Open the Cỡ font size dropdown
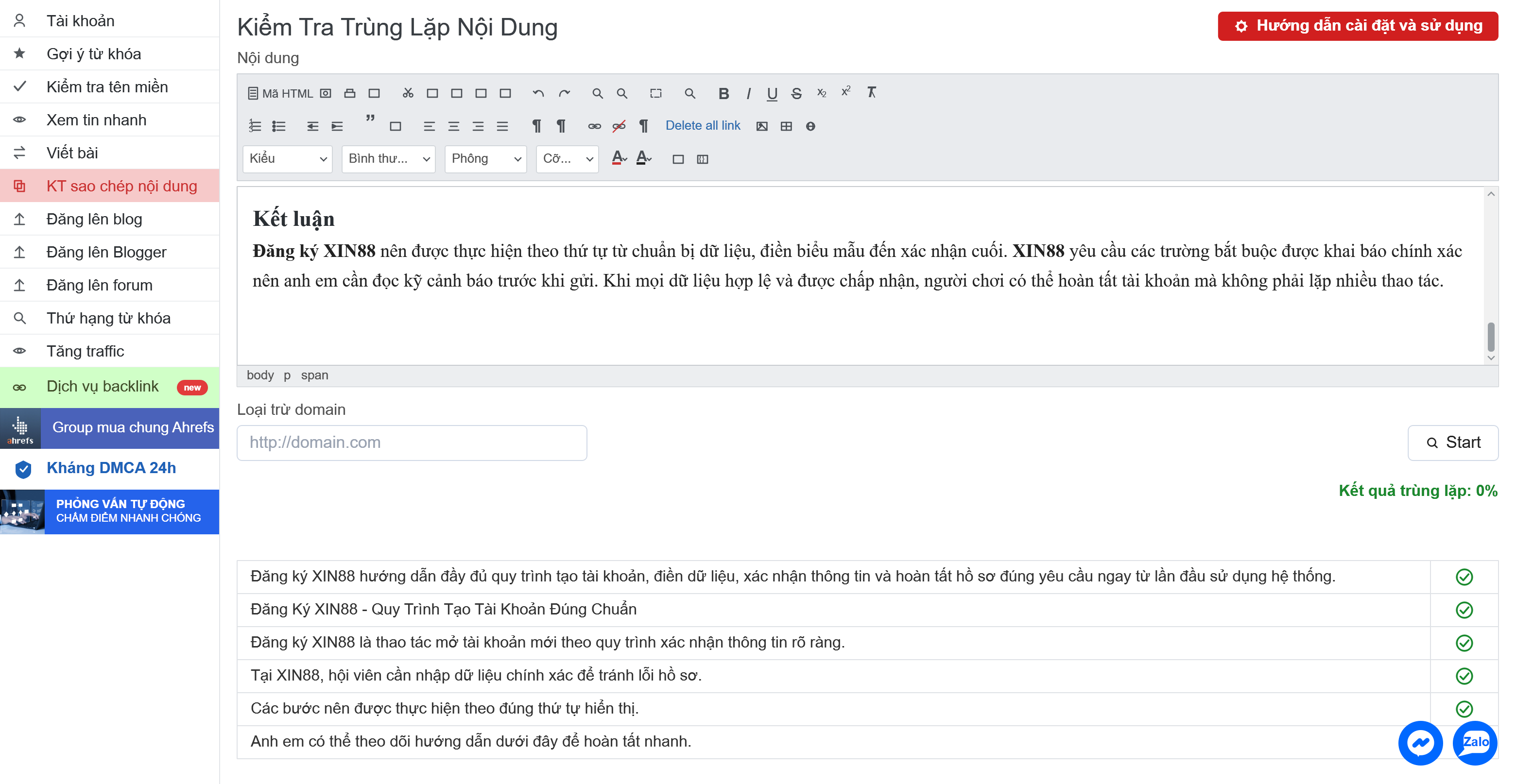 (x=568, y=159)
